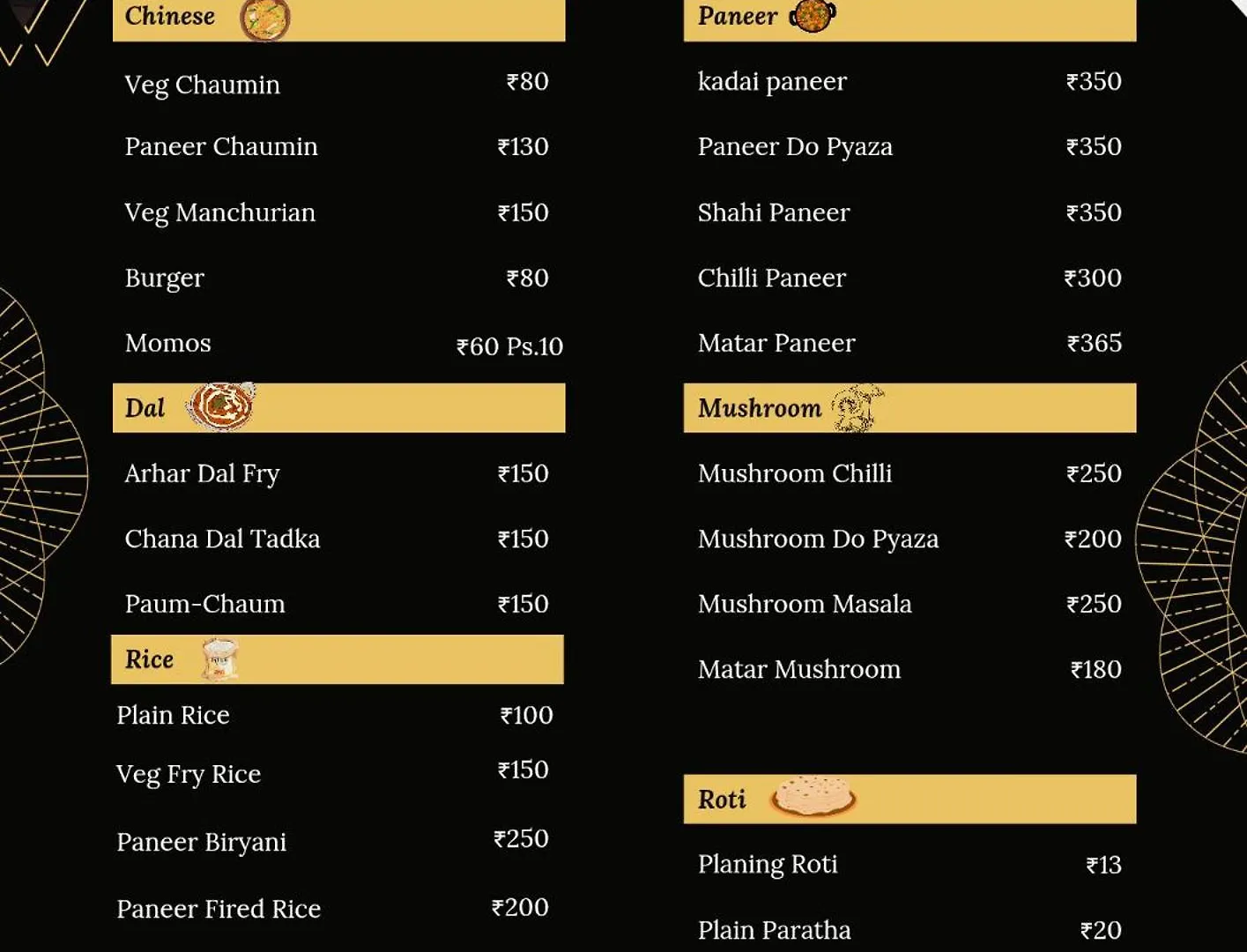Select Mushroom Do Pyaza item
Image resolution: width=1247 pixels, height=952 pixels.
click(909, 539)
